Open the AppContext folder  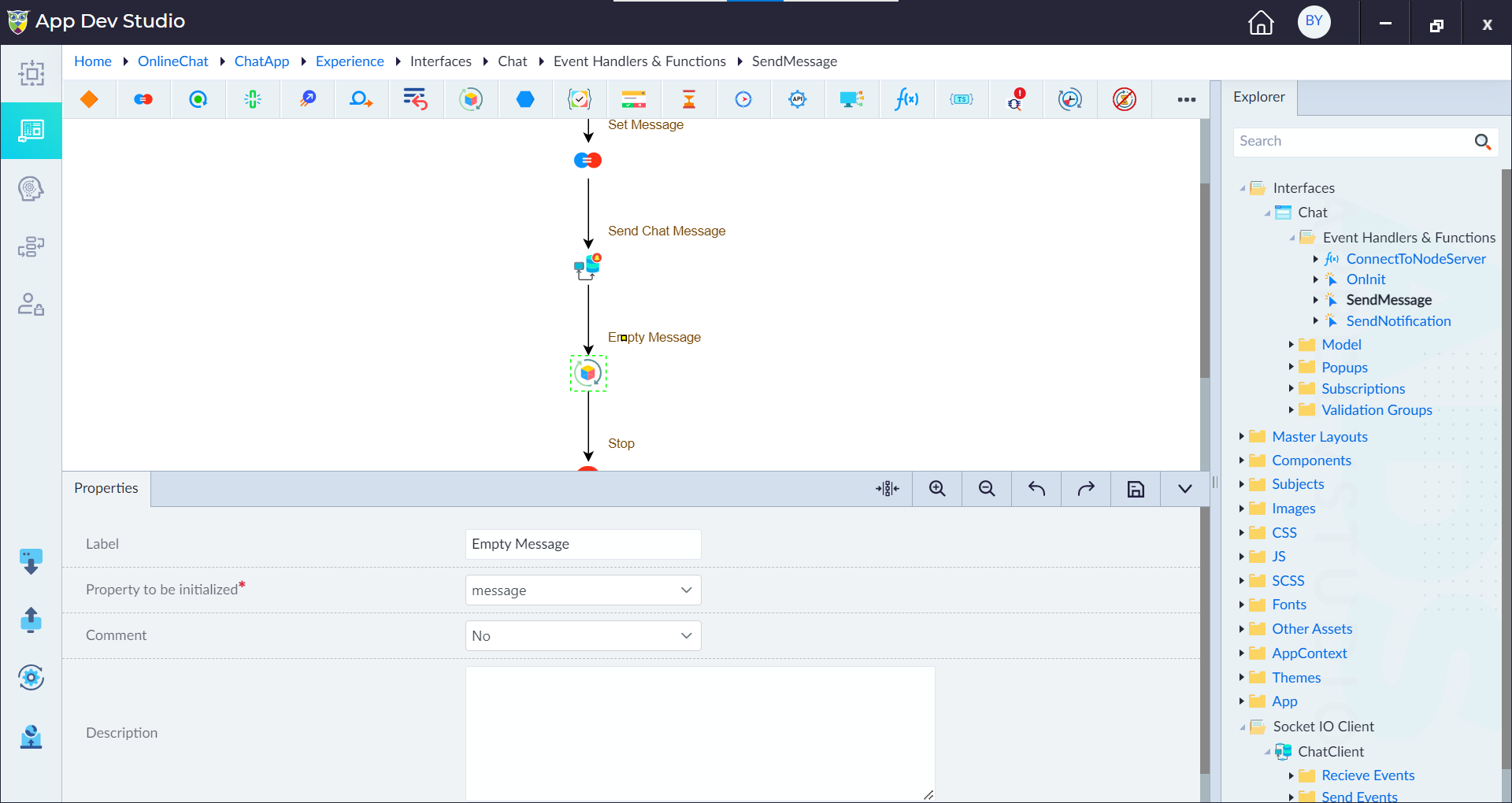pyautogui.click(x=1310, y=653)
